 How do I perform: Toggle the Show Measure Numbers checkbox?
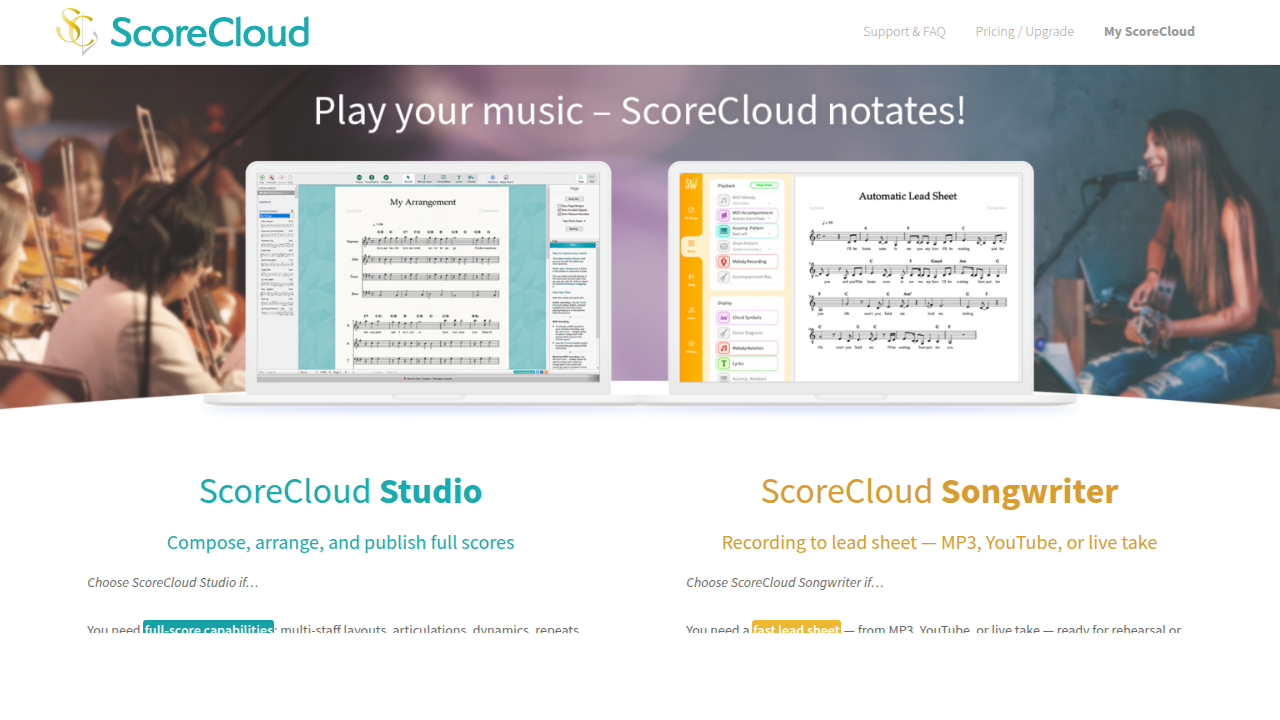point(559,214)
